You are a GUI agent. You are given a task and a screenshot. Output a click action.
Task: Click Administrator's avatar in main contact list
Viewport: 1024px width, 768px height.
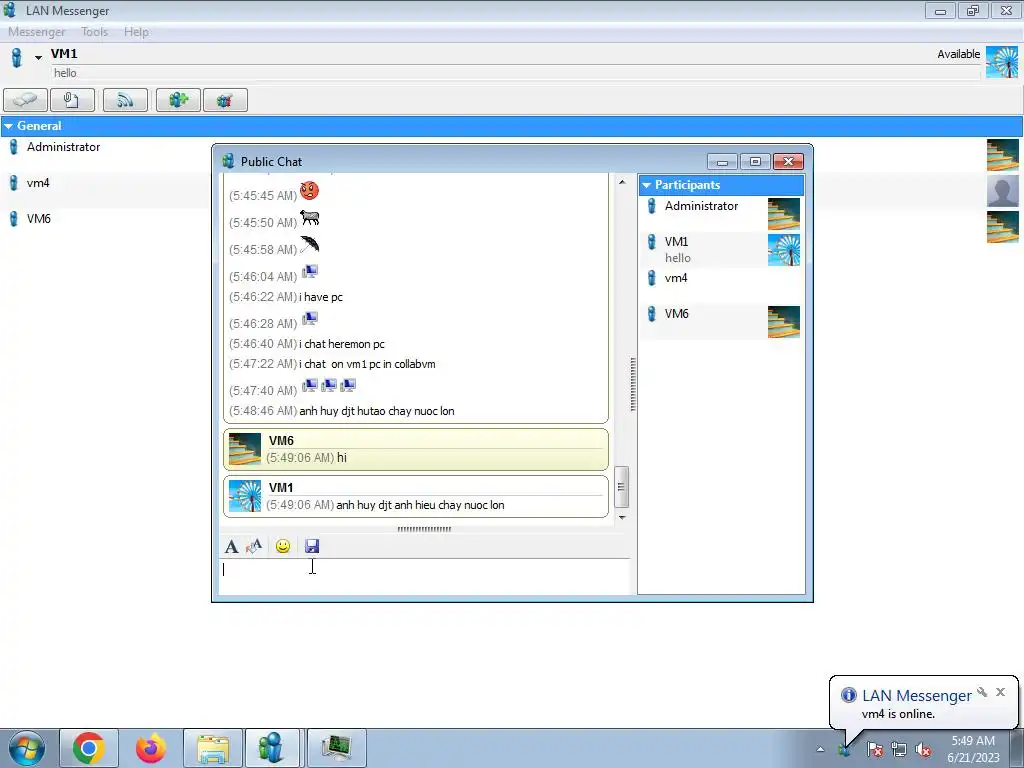(1002, 155)
